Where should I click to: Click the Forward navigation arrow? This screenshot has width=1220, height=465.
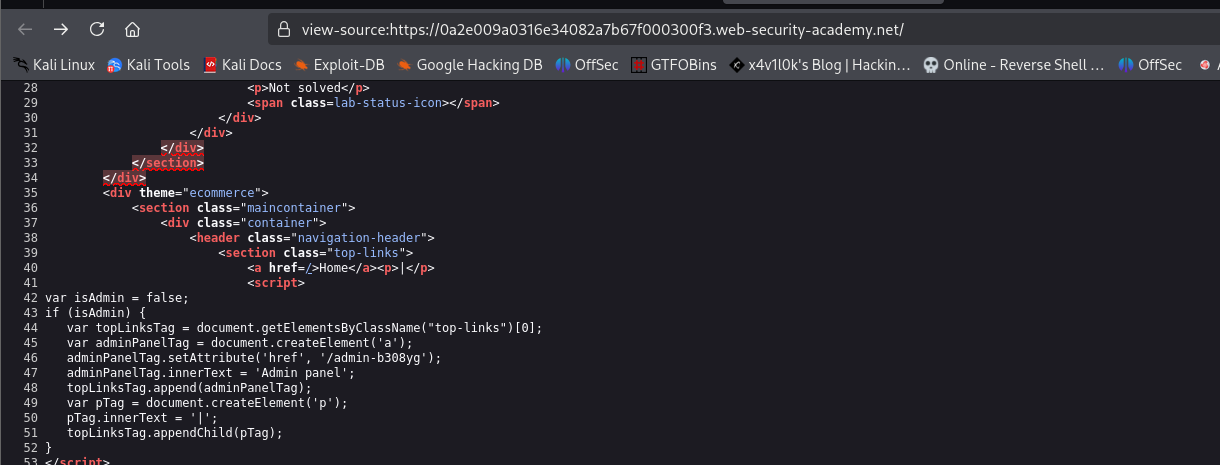tap(61, 29)
